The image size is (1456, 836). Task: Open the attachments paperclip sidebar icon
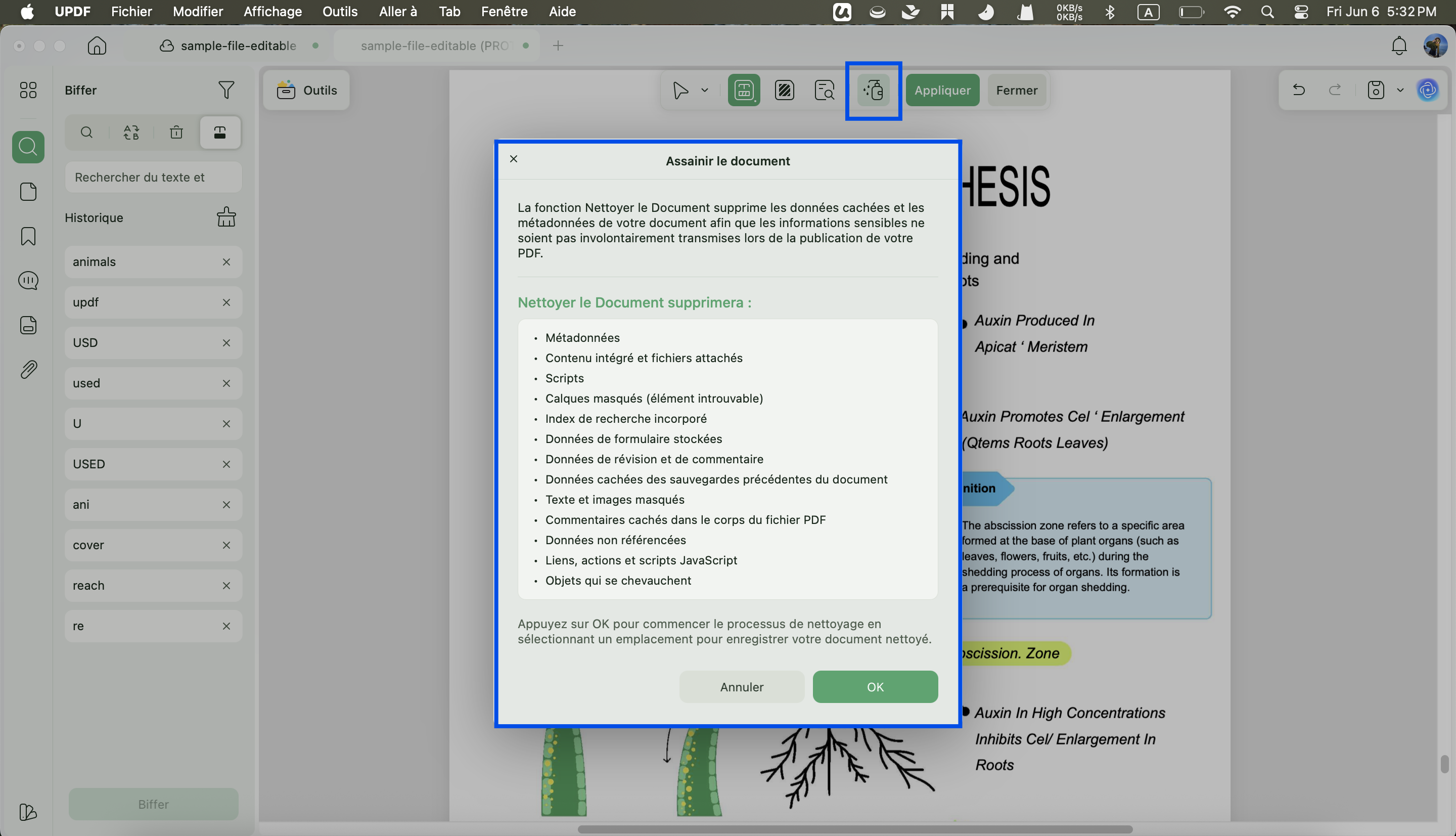28,369
